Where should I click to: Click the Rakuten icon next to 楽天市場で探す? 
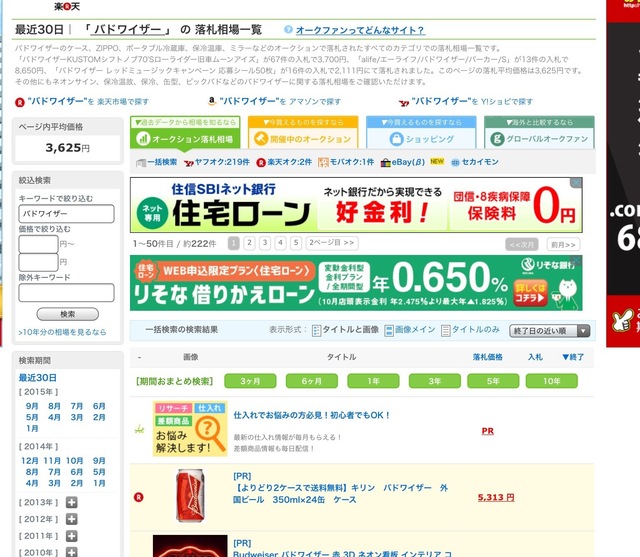coord(20,102)
